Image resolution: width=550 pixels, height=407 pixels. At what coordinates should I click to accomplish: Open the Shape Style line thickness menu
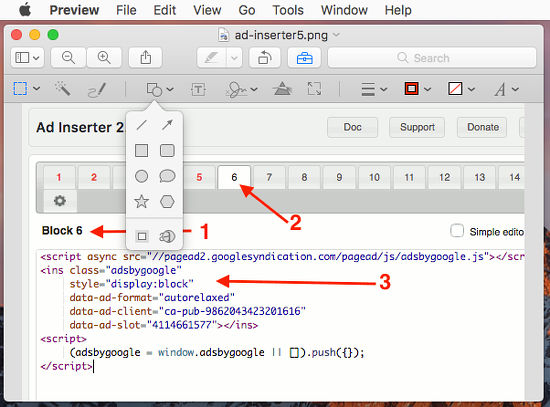(374, 89)
